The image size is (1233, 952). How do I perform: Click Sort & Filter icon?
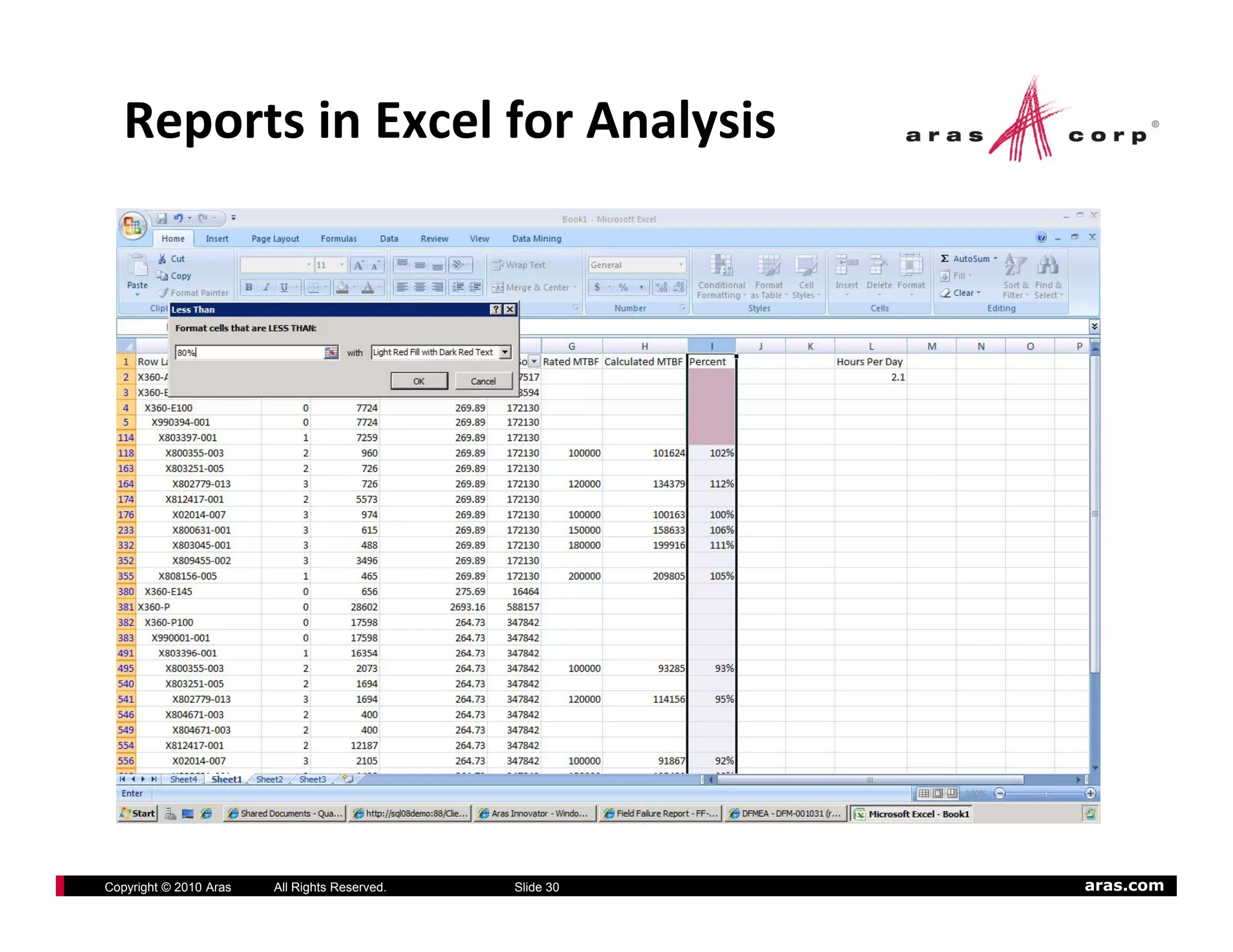click(1016, 265)
